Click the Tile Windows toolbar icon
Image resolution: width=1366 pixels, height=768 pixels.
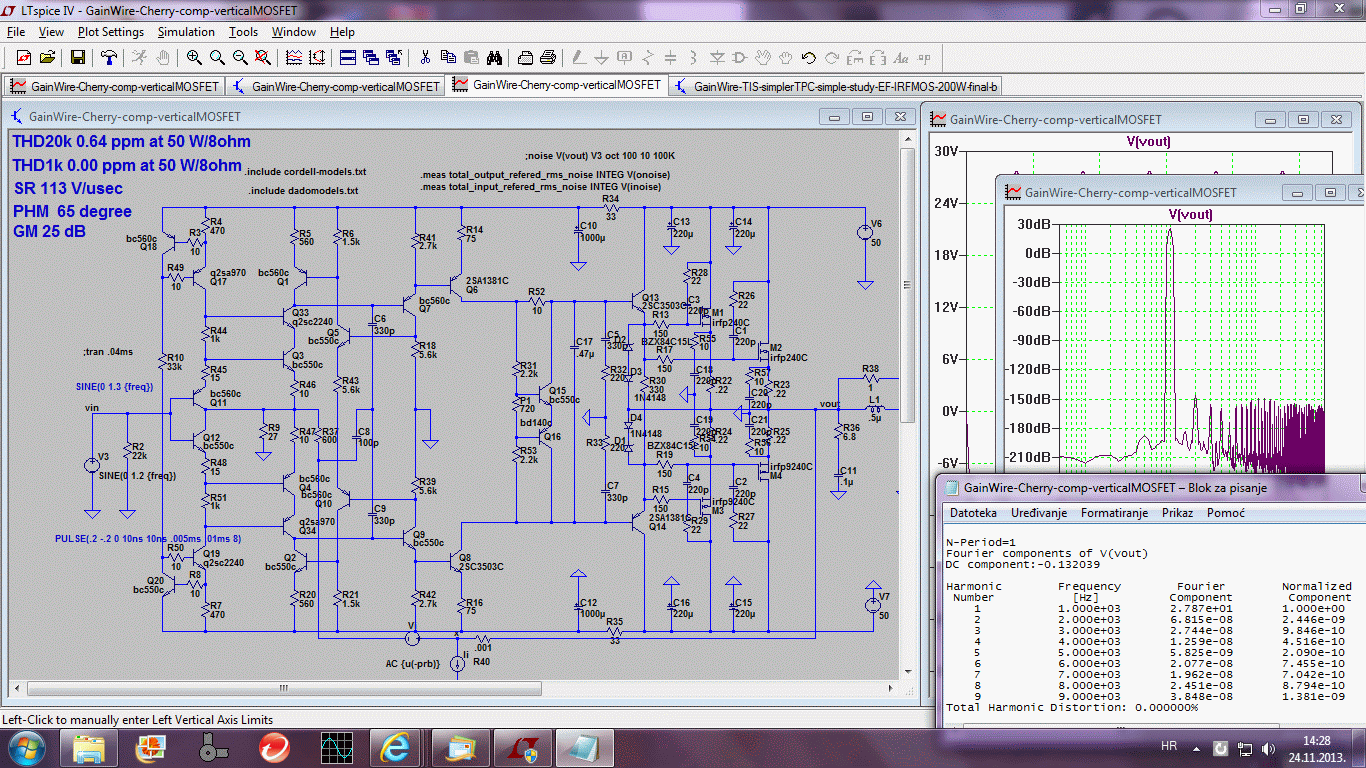click(347, 57)
